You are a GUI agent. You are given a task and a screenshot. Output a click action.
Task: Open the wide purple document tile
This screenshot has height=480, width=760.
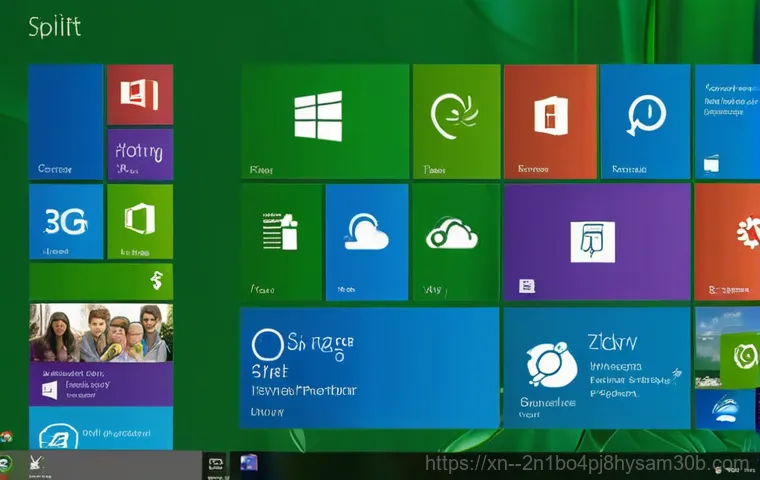point(597,242)
